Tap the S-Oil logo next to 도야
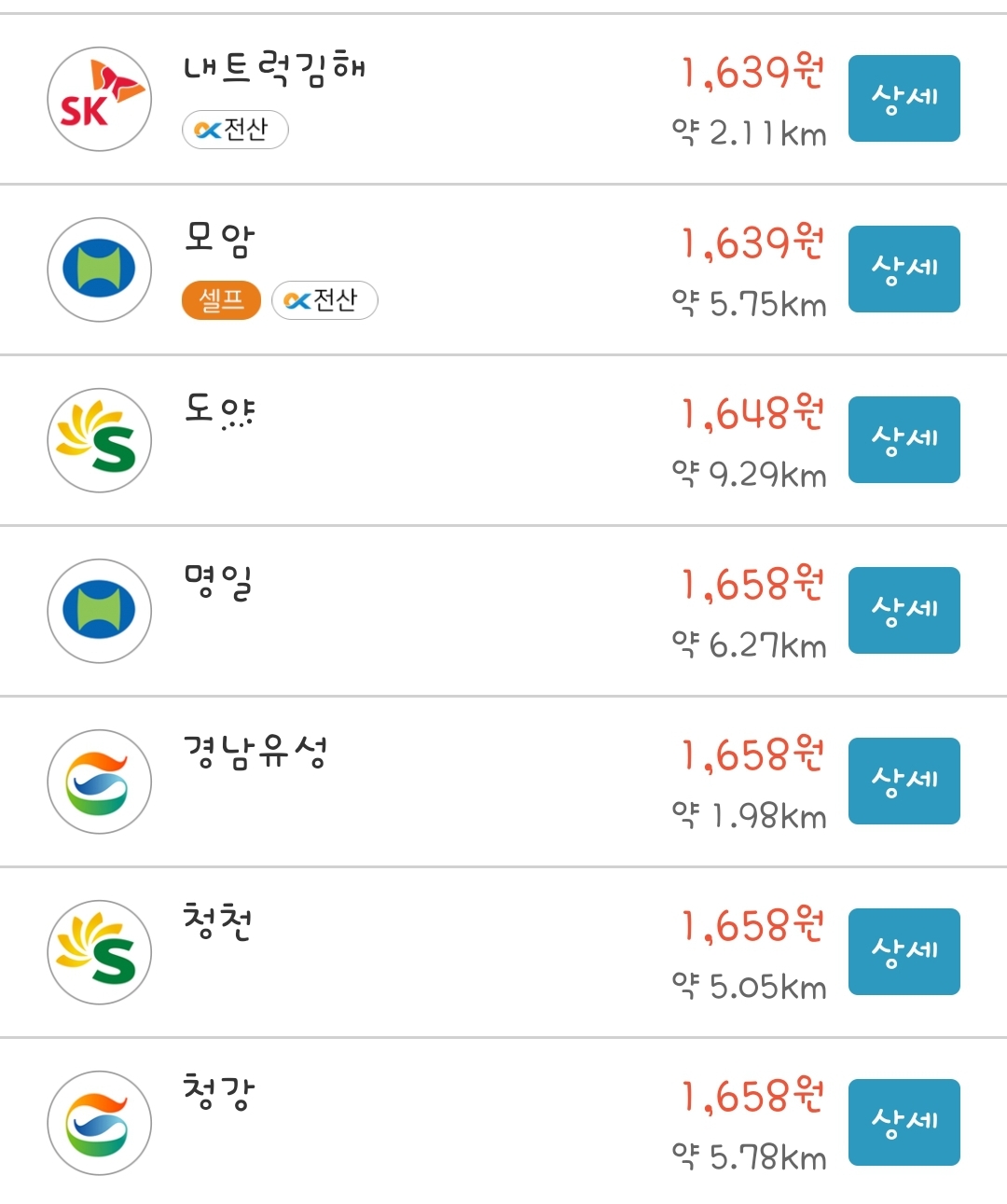1007x1204 pixels. pyautogui.click(x=100, y=440)
